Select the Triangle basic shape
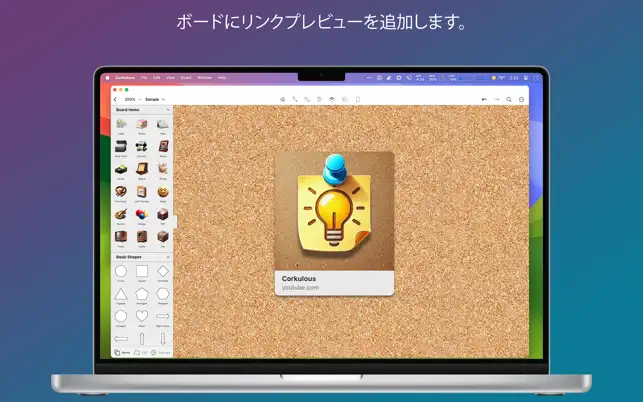 pyautogui.click(x=121, y=294)
